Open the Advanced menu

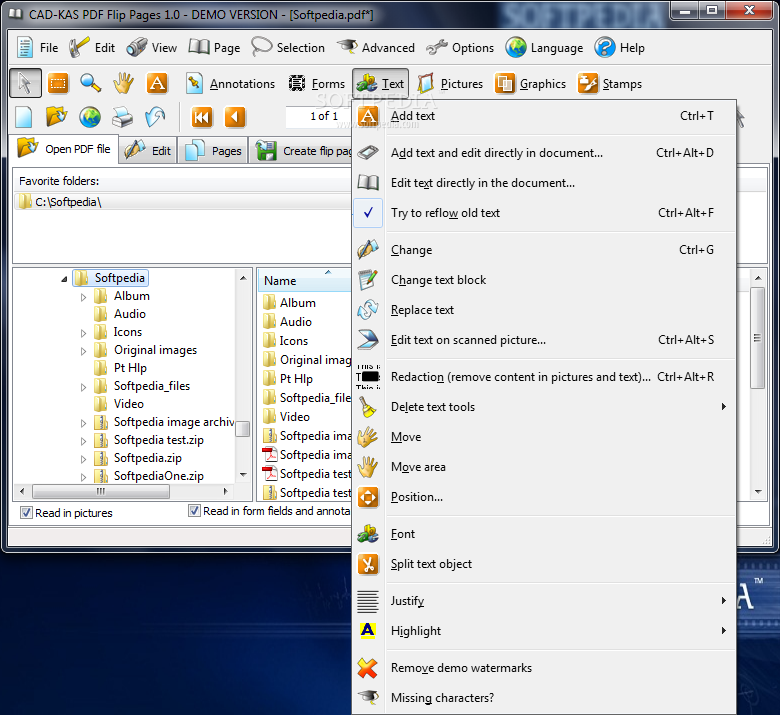point(376,48)
